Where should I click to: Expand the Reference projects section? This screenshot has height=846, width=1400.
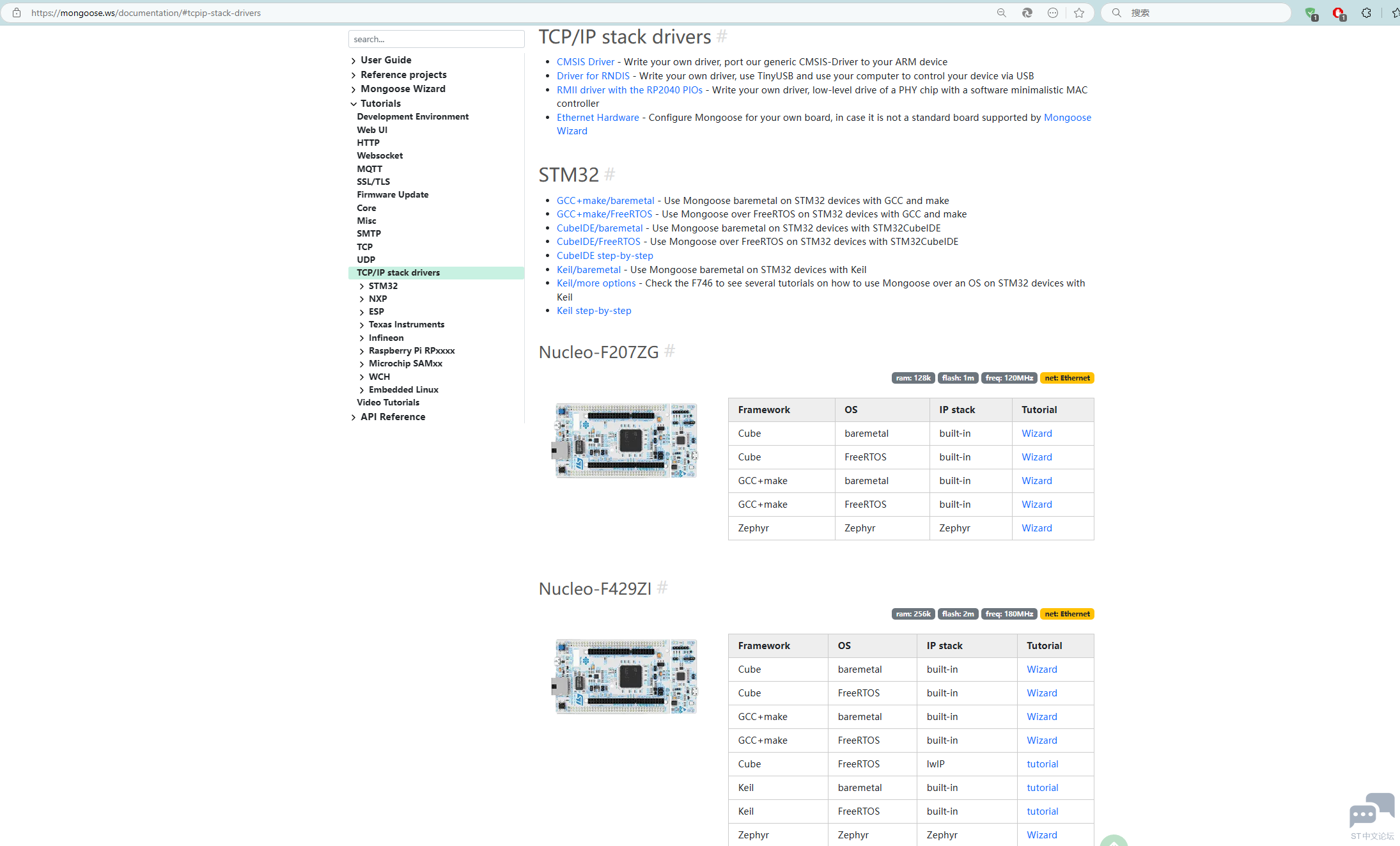pos(354,75)
